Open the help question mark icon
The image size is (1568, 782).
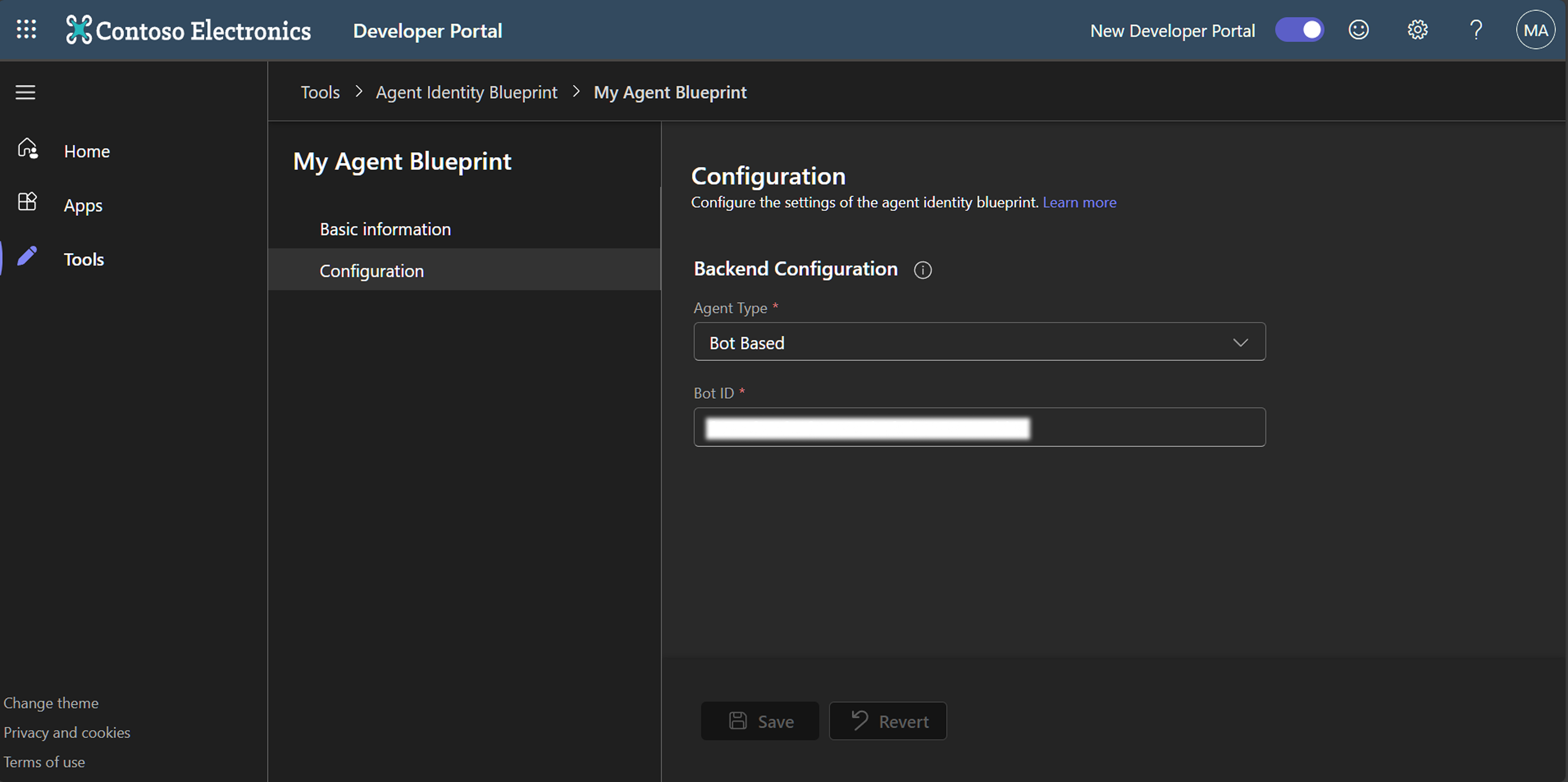tap(1476, 30)
